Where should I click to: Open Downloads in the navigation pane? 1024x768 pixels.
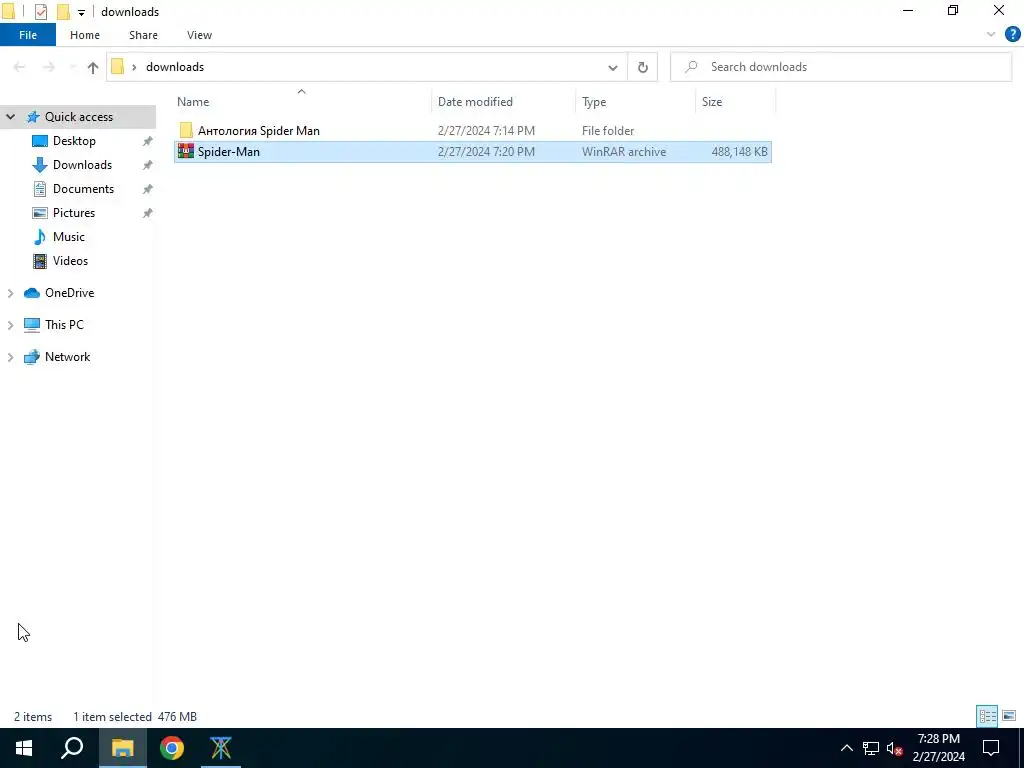(82, 165)
